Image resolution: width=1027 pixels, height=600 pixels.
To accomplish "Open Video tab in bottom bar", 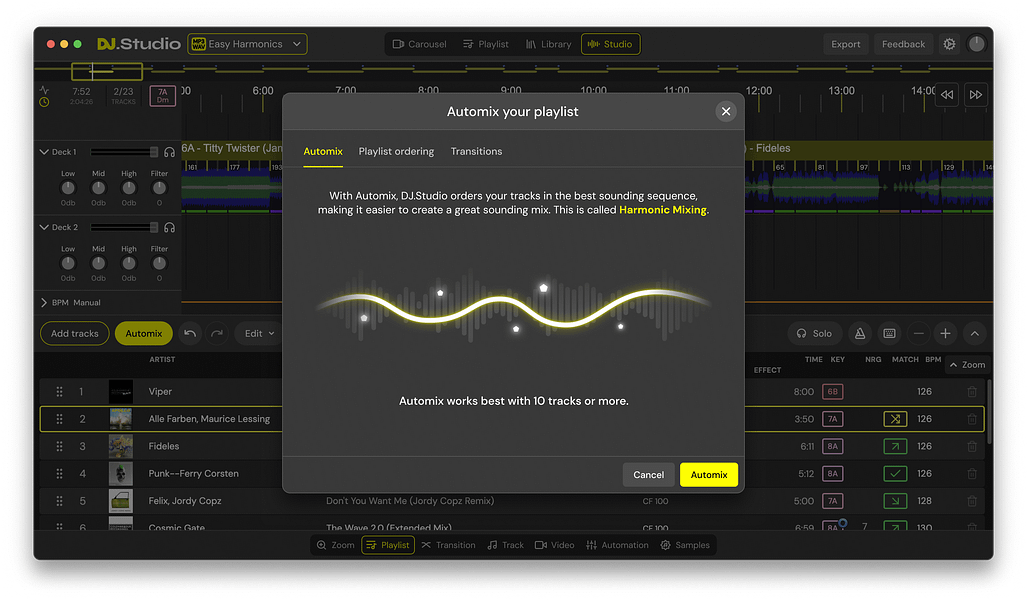I will (555, 545).
